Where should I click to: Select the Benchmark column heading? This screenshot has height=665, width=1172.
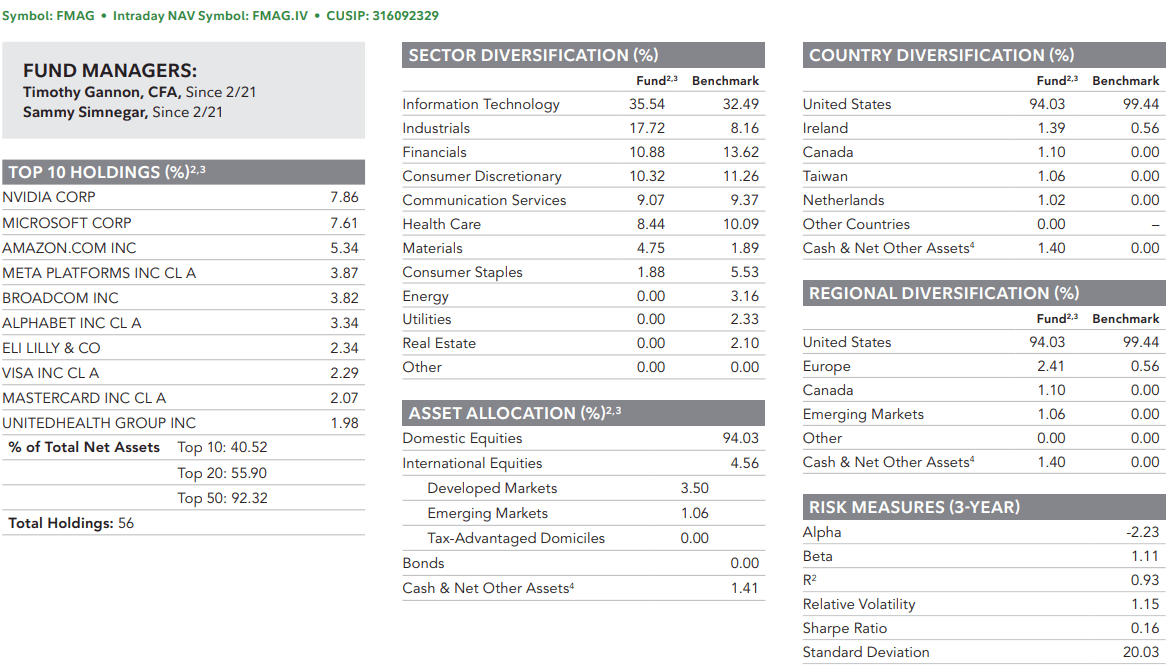(x=725, y=80)
